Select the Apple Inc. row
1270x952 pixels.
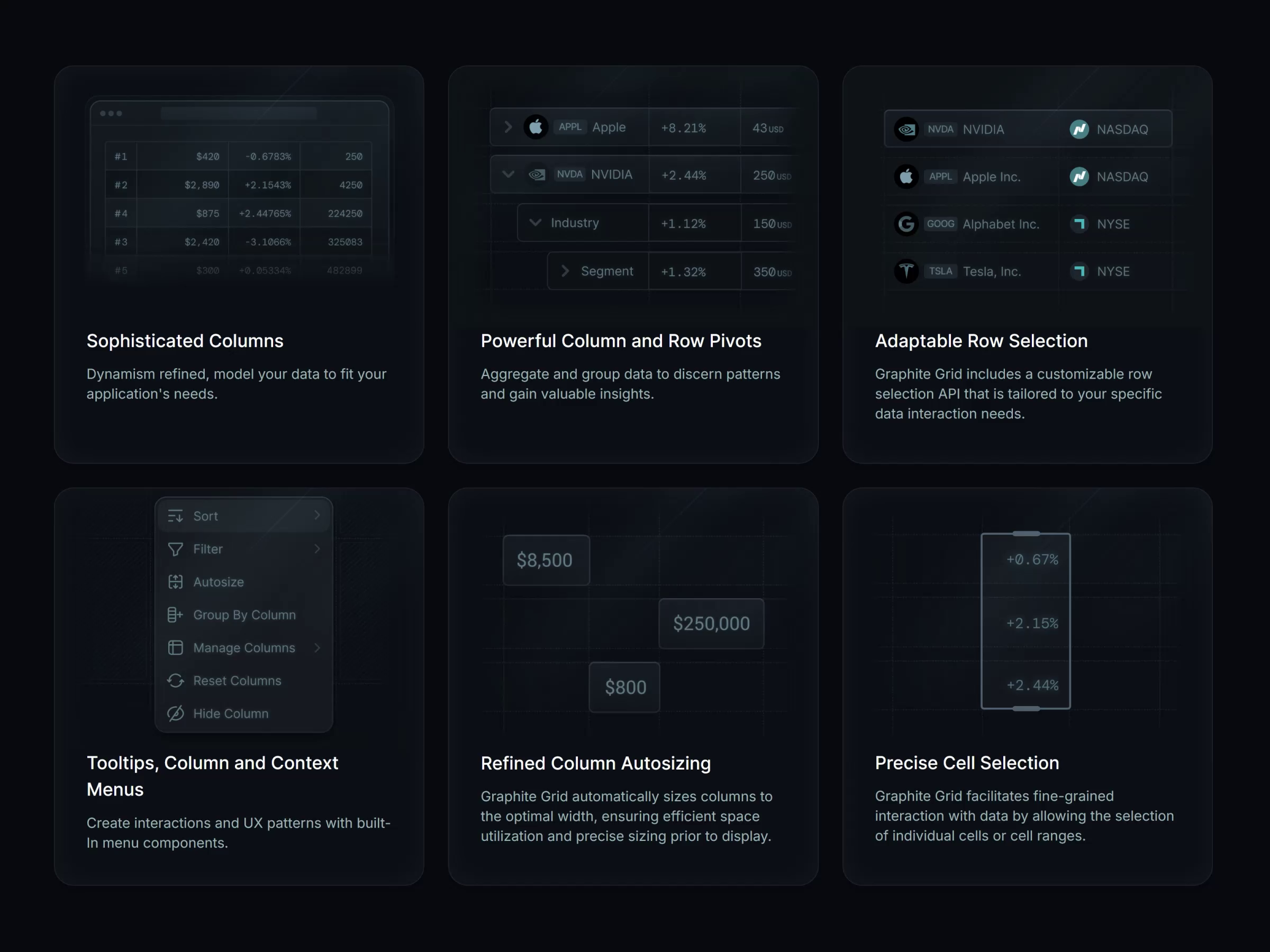tap(991, 177)
